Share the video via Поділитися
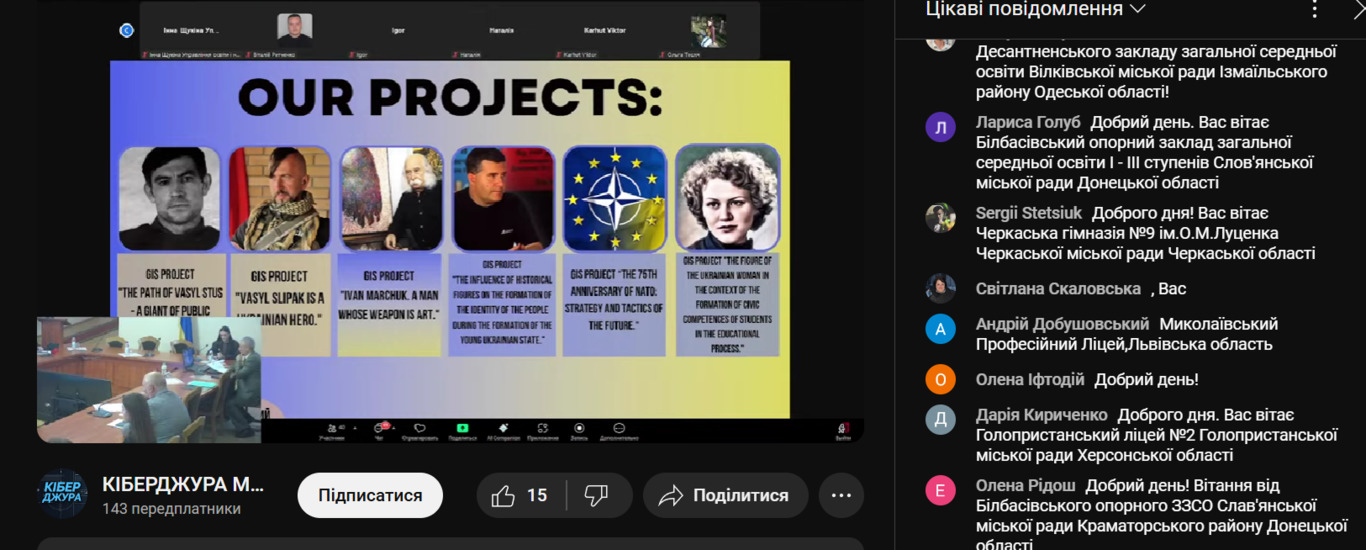 pos(725,495)
